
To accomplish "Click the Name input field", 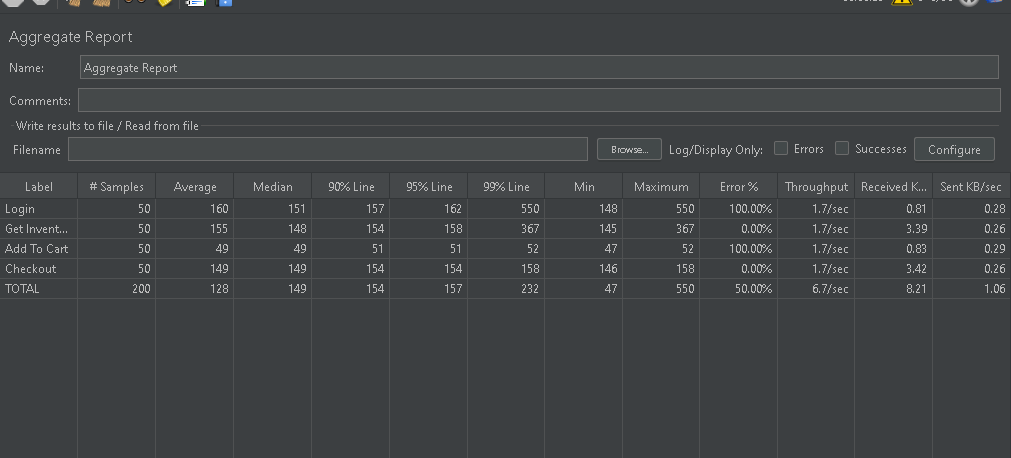I will point(539,67).
